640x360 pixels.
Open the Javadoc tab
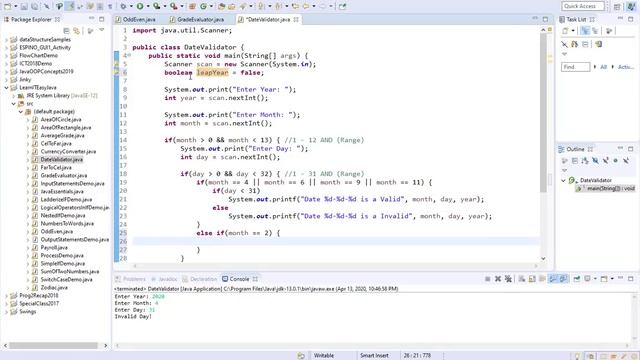click(x=164, y=279)
